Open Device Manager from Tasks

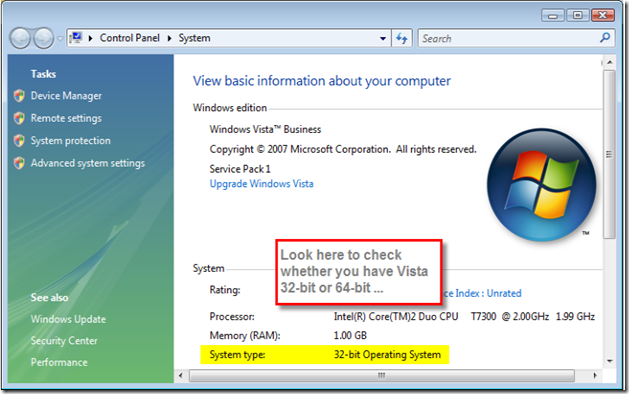point(66,96)
